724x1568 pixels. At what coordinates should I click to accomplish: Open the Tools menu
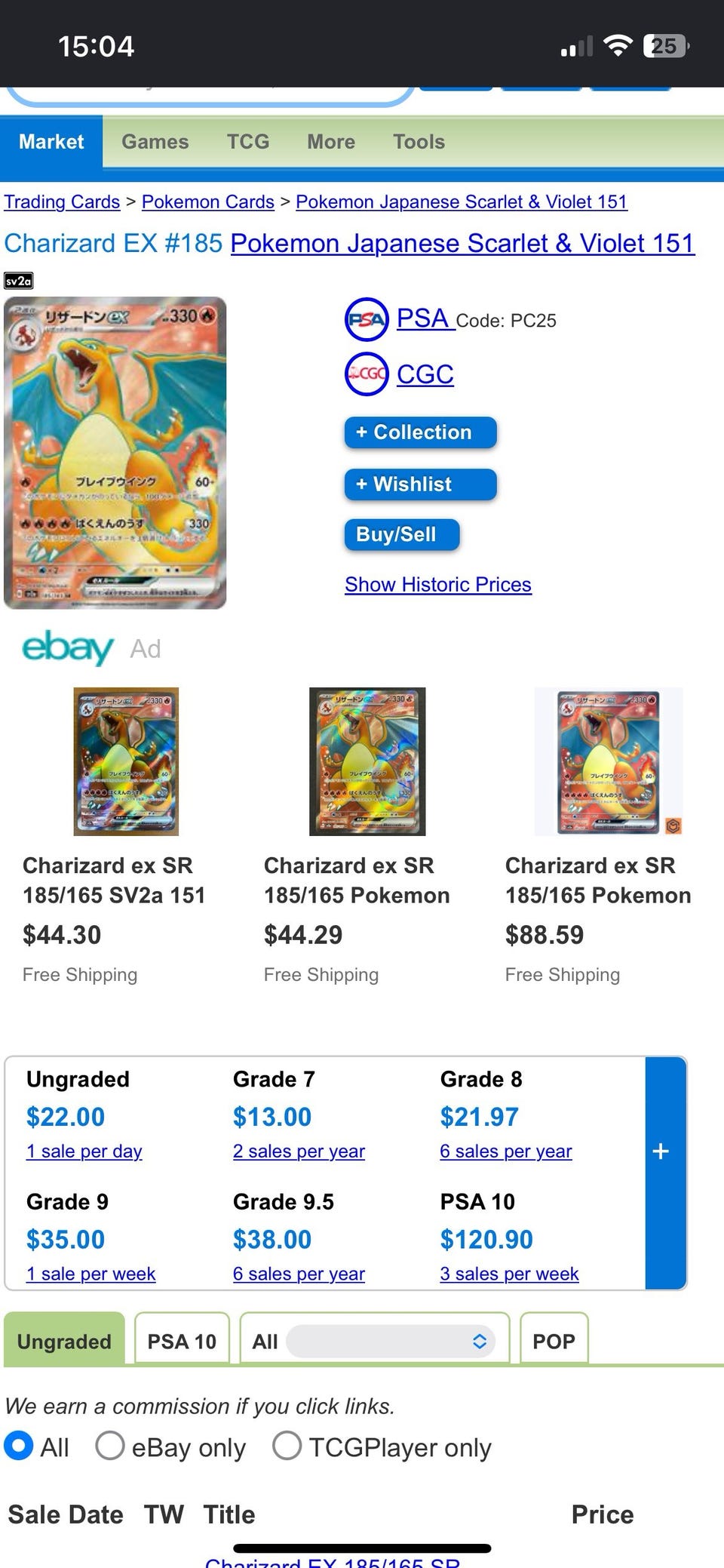click(x=419, y=142)
